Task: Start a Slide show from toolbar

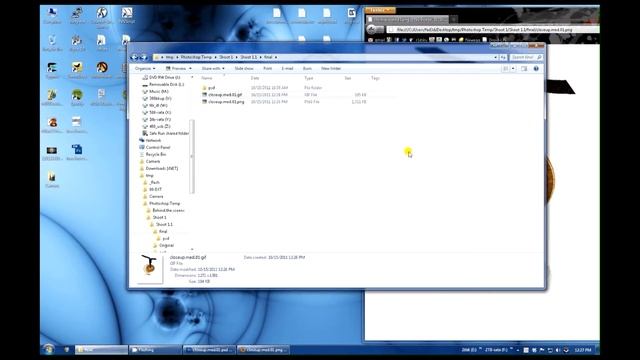Action: pos(244,69)
